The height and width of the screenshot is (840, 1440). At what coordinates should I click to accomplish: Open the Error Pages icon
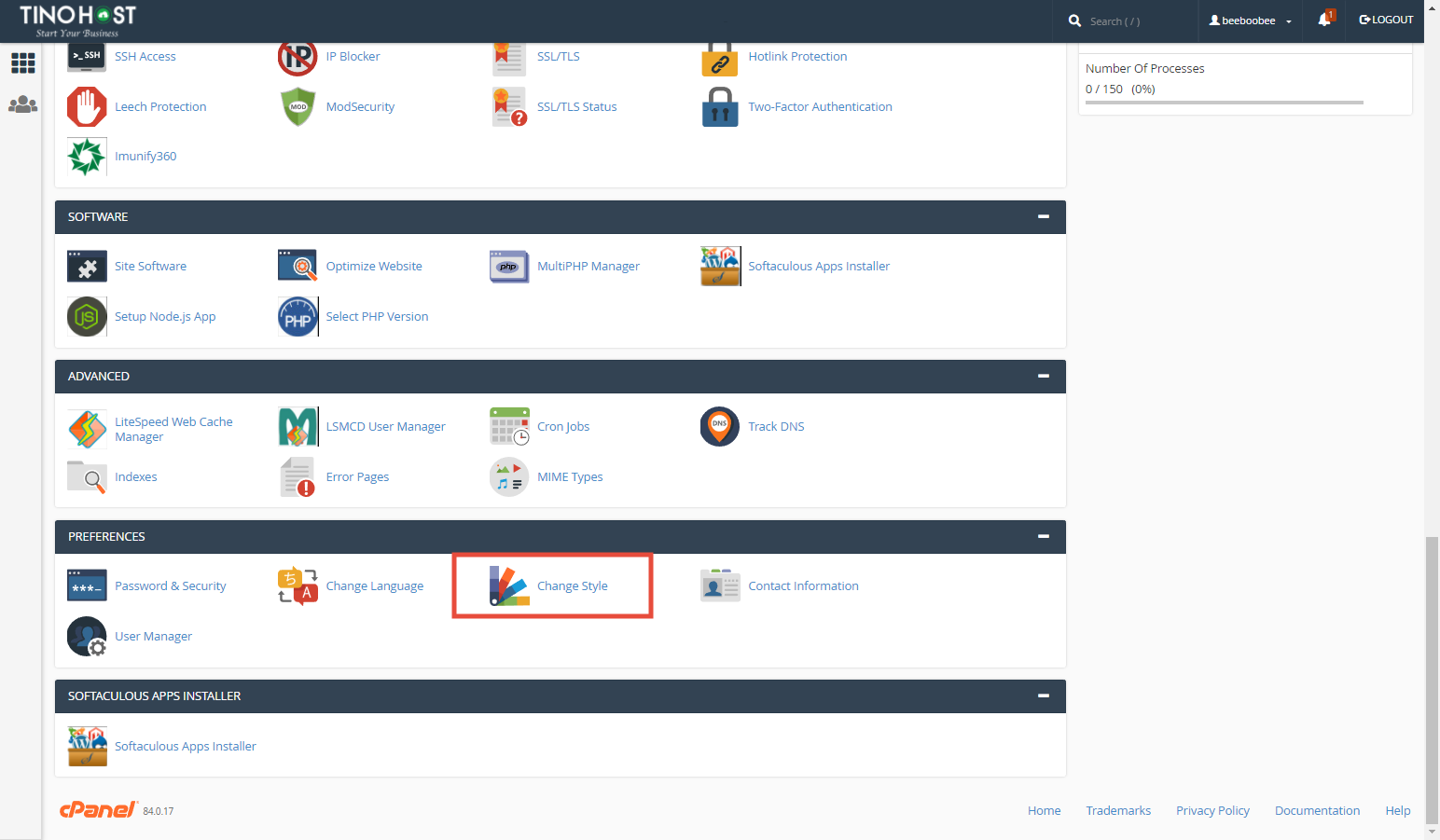pyautogui.click(x=298, y=477)
